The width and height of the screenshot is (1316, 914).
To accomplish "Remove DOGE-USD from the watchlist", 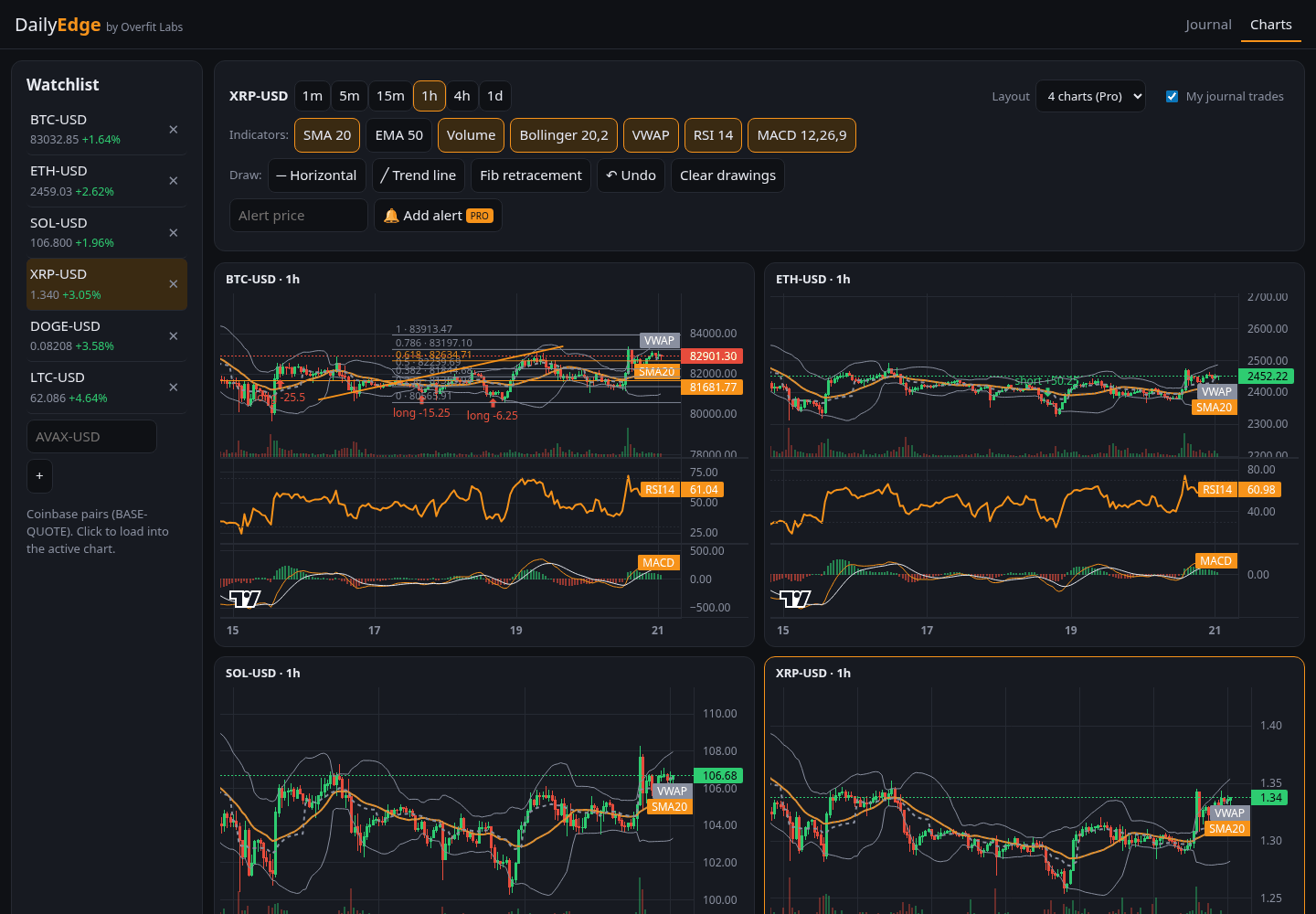I will tap(174, 336).
